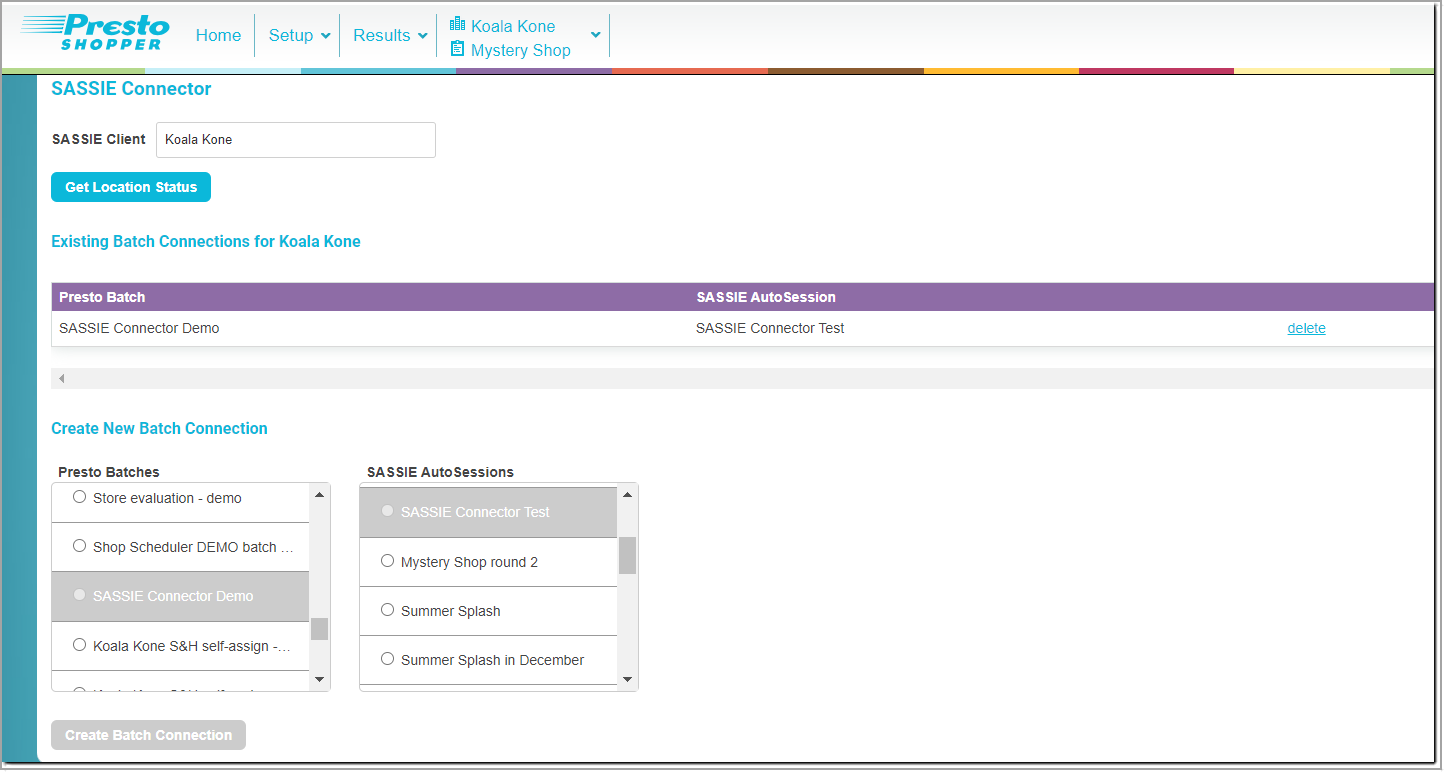Click the disabled Create Batch Connection button
This screenshot has width=1448, height=776.
(148, 735)
